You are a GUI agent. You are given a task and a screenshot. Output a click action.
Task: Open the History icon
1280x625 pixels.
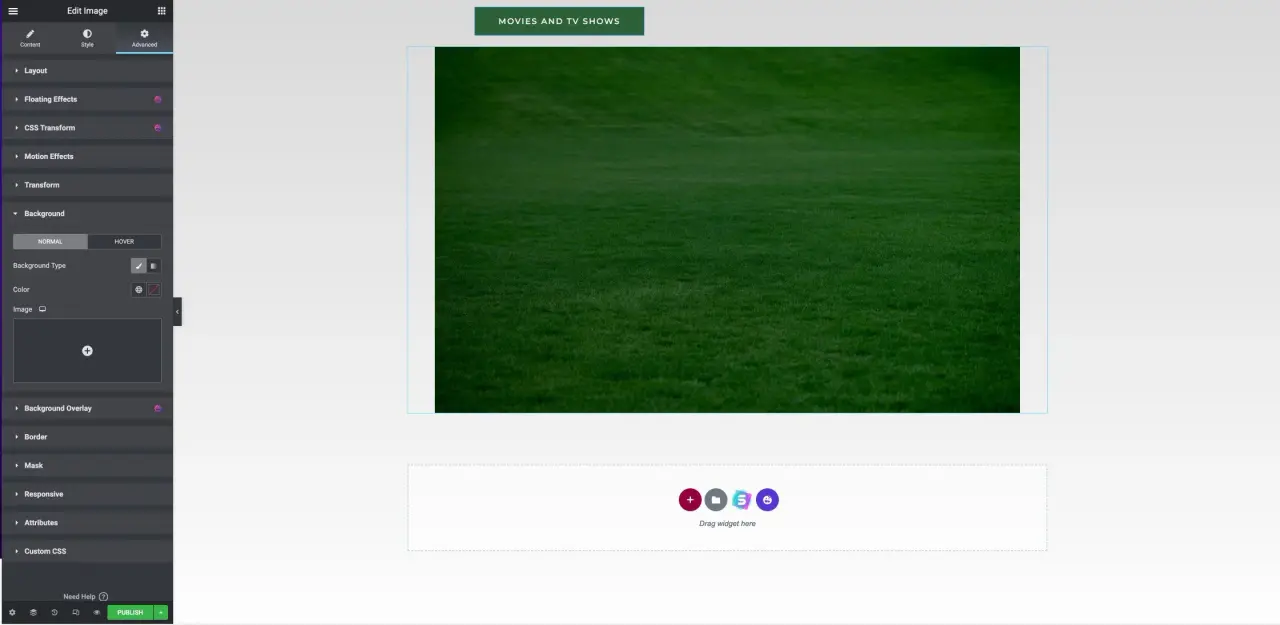pos(54,612)
